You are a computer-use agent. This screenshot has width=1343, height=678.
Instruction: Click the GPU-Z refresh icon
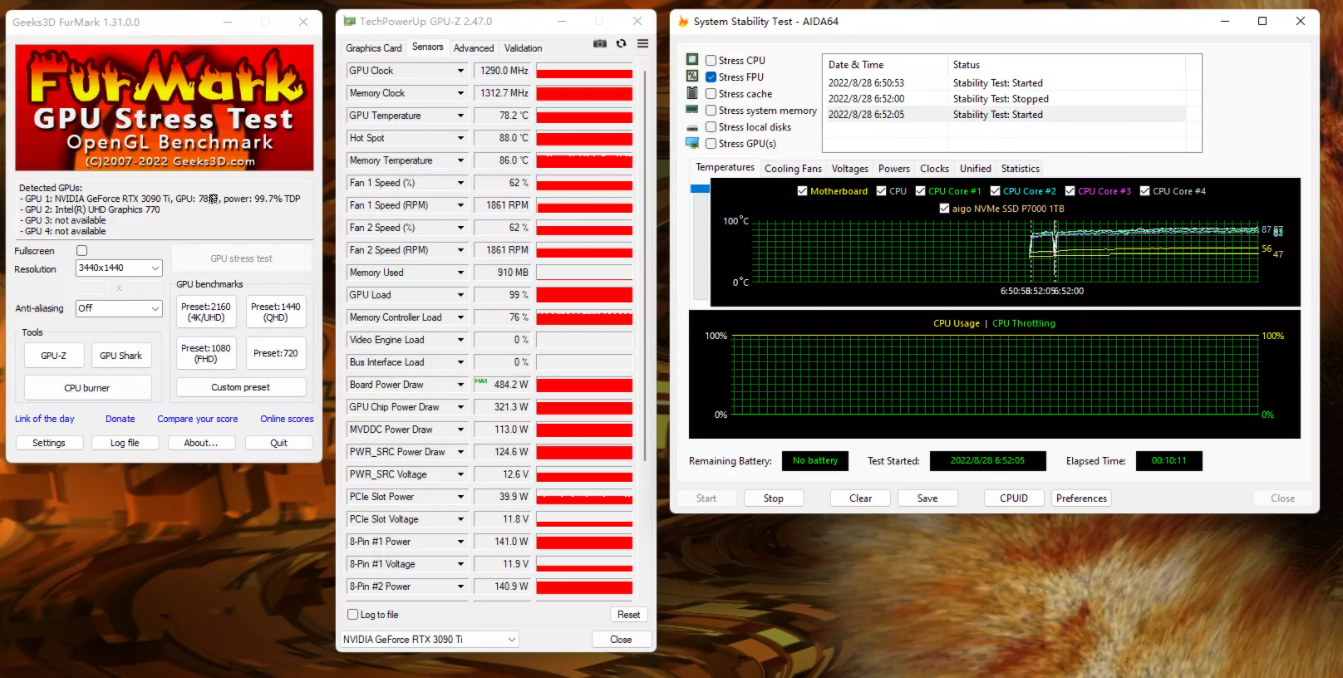(x=621, y=44)
